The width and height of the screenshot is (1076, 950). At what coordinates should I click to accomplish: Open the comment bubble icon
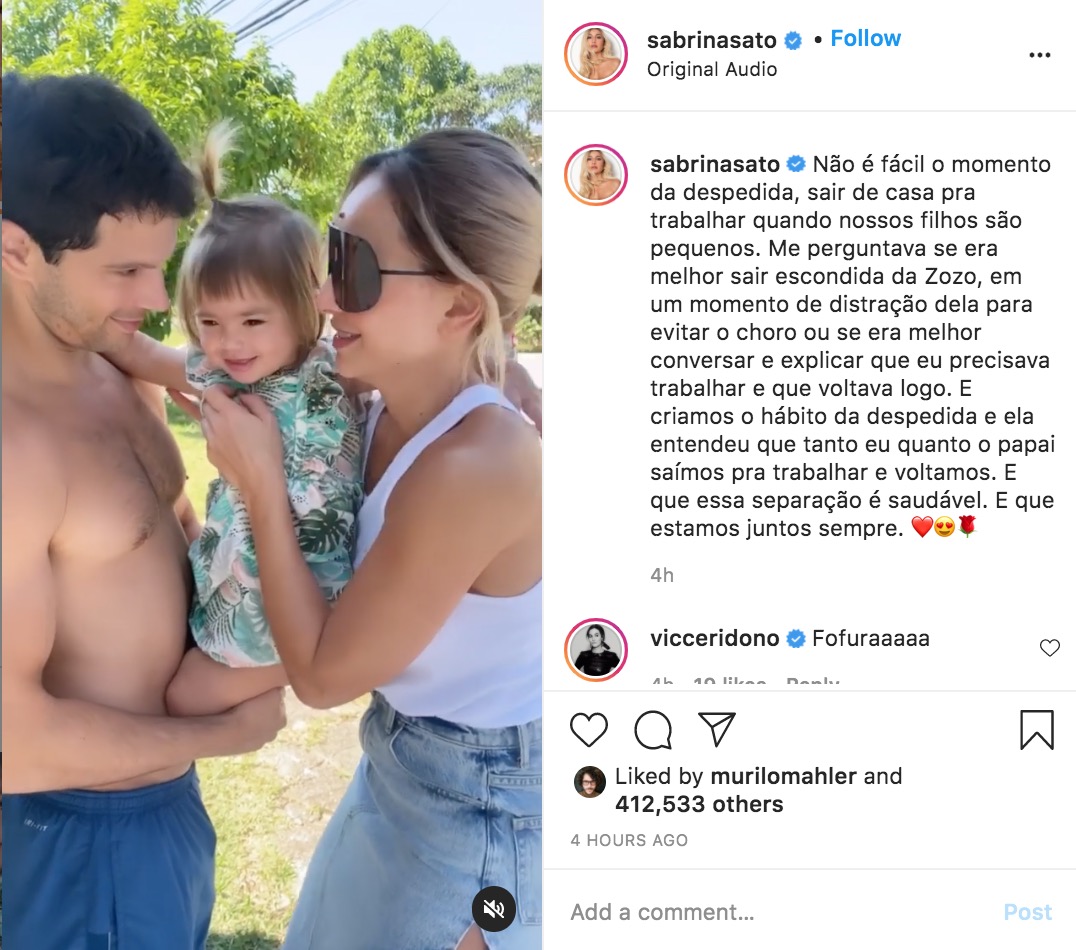pos(653,729)
